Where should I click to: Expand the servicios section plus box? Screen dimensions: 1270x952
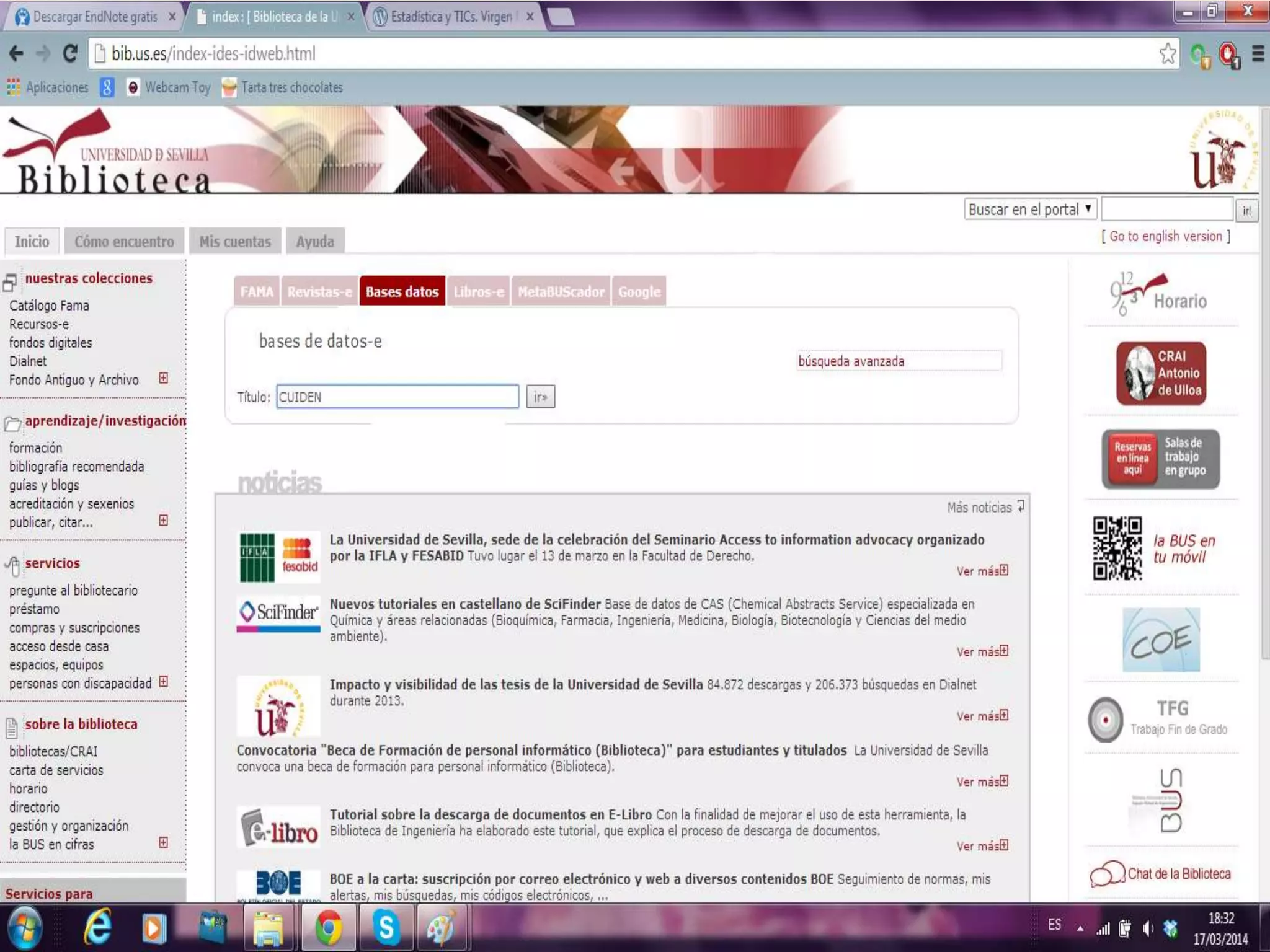163,682
